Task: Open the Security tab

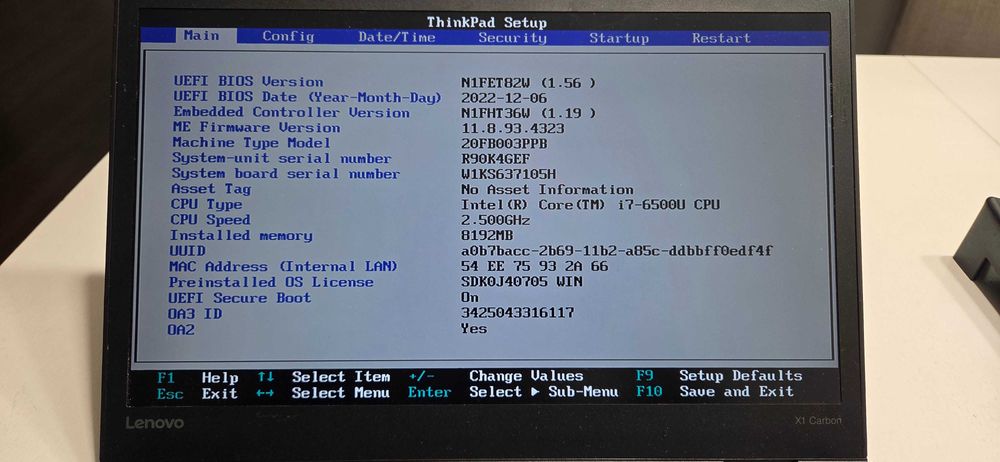Action: 513,38
